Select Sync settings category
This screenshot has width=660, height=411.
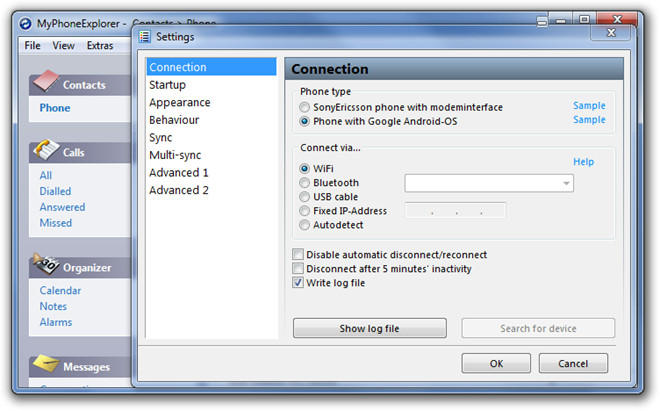211,138
